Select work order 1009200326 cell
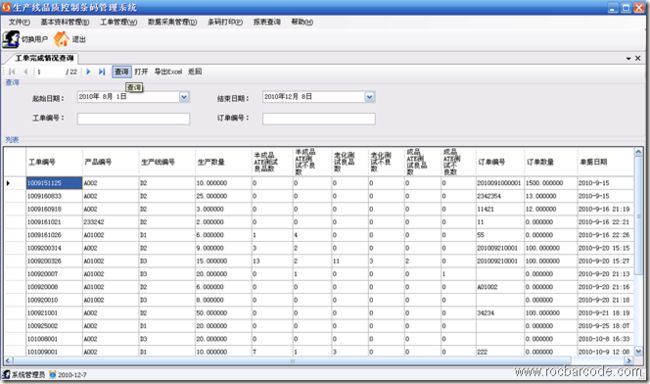The width and height of the screenshot is (650, 384). pyautogui.click(x=54, y=261)
